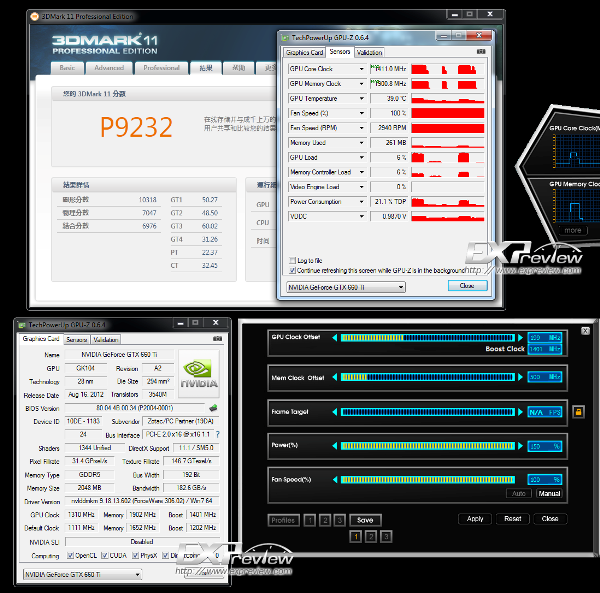The image size is (600, 593).
Task: Click Close in the overclocking panel
Action: tap(550, 519)
